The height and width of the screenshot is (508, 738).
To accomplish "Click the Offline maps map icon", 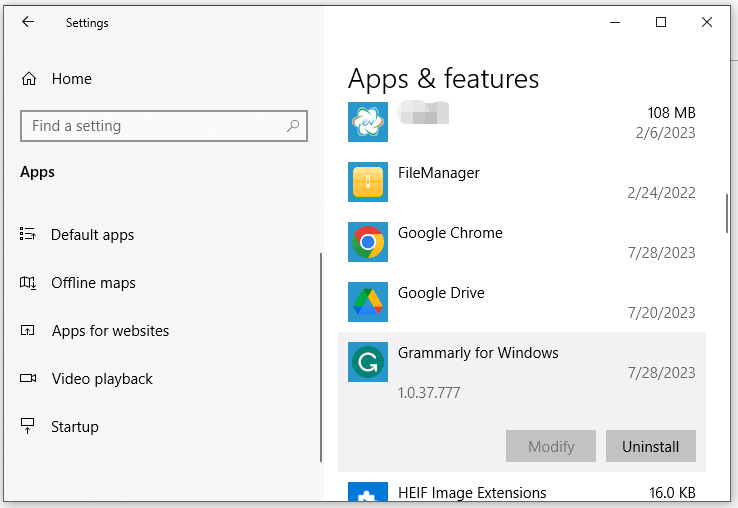I will pyautogui.click(x=28, y=282).
